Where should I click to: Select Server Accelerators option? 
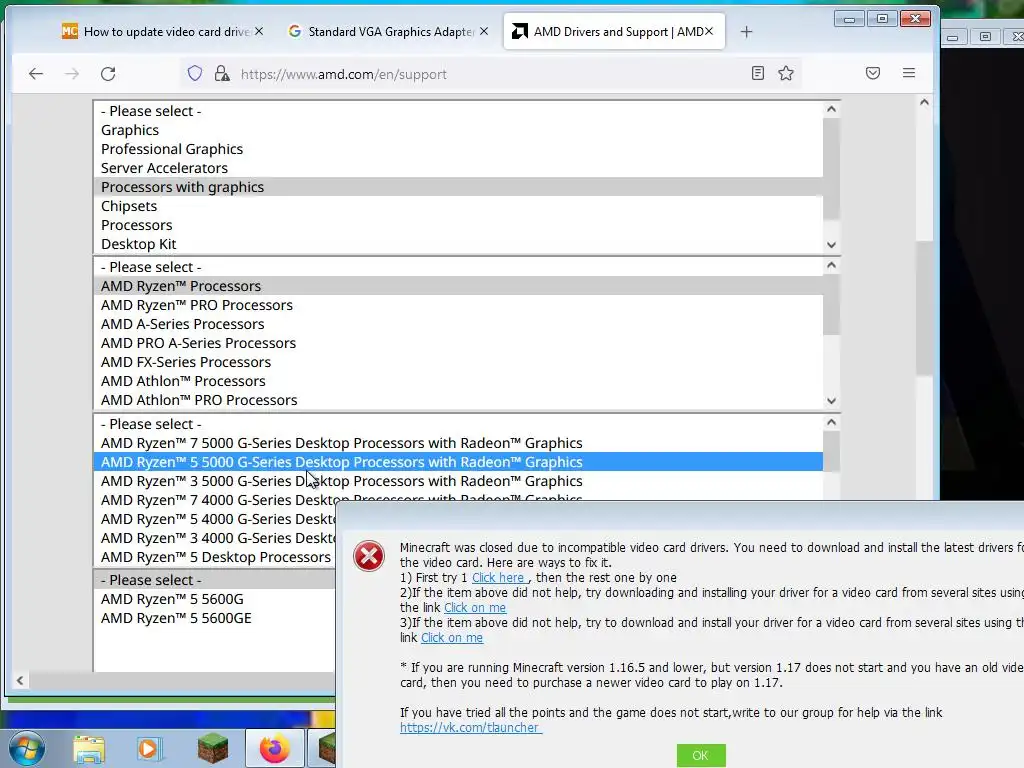(x=458, y=168)
